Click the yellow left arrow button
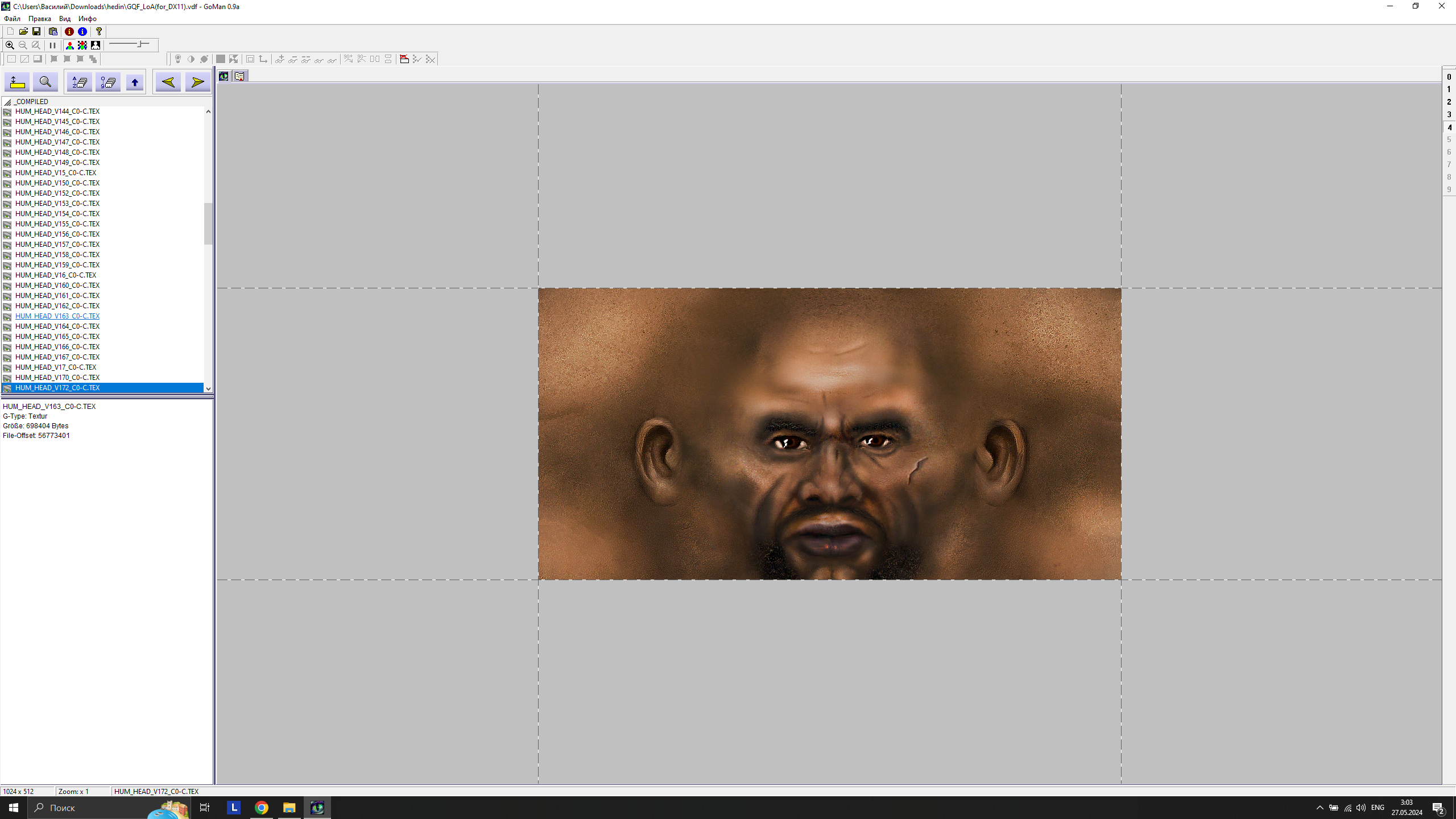The width and height of the screenshot is (1456, 819). point(168,82)
